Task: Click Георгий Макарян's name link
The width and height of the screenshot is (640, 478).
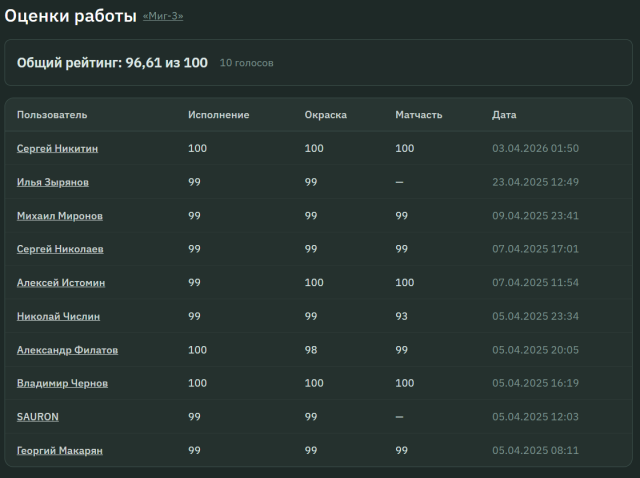Action: tap(59, 450)
